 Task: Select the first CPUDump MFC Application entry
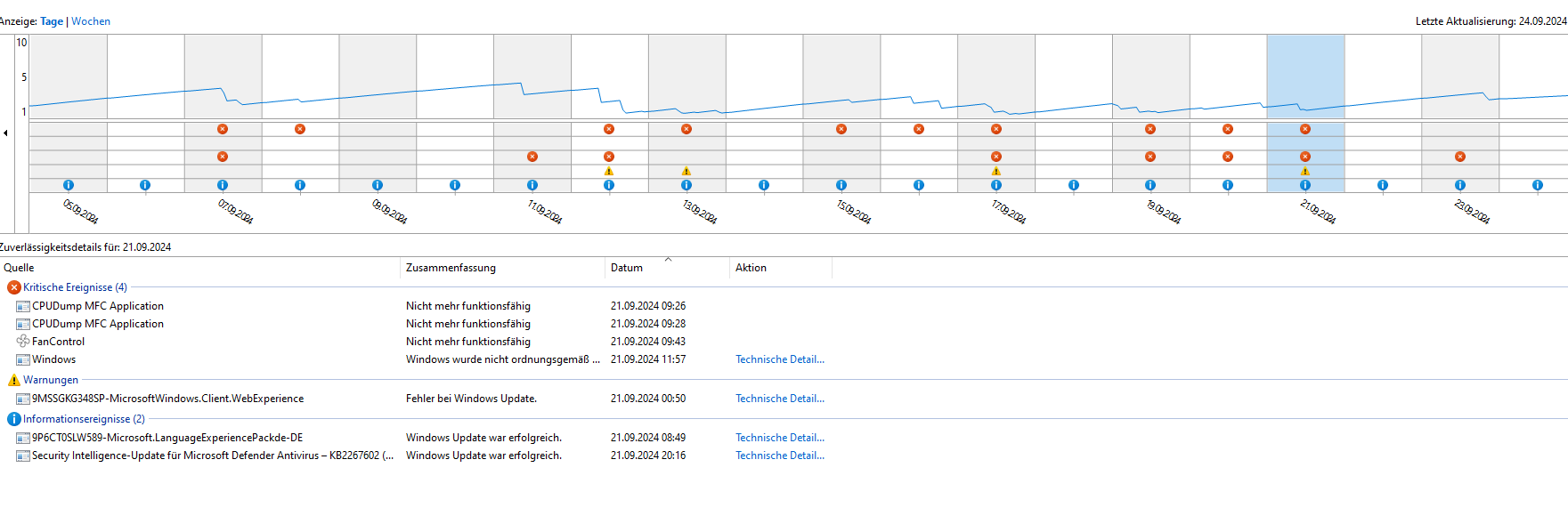pyautogui.click(x=98, y=306)
